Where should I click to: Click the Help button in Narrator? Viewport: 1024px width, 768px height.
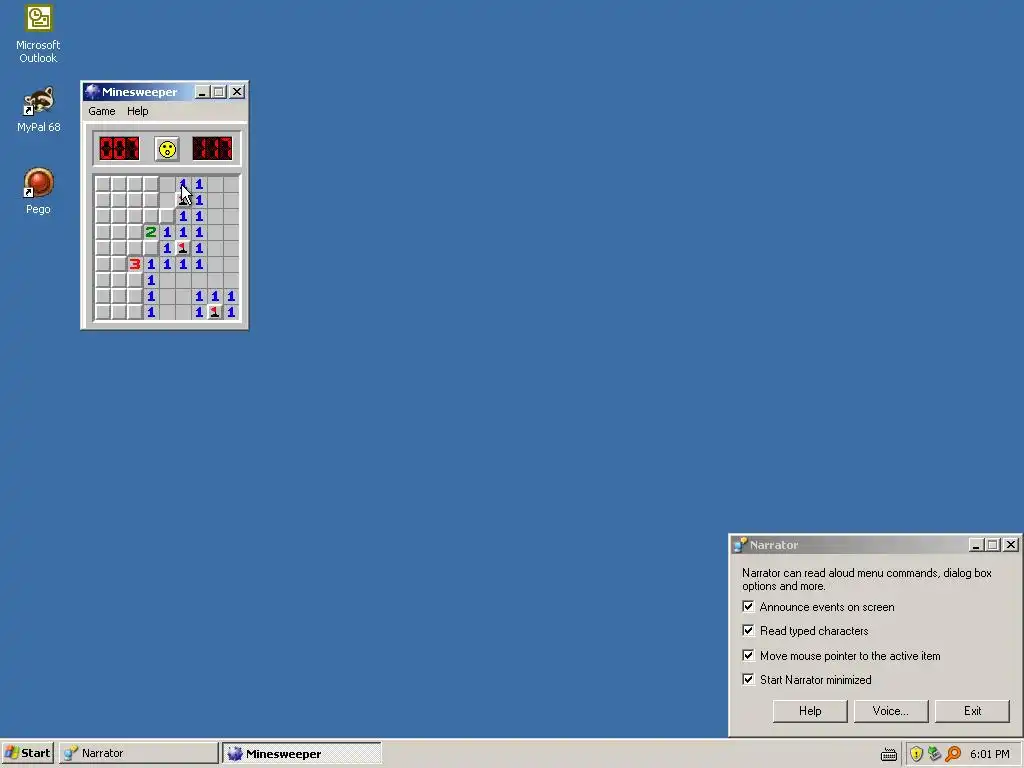[810, 711]
